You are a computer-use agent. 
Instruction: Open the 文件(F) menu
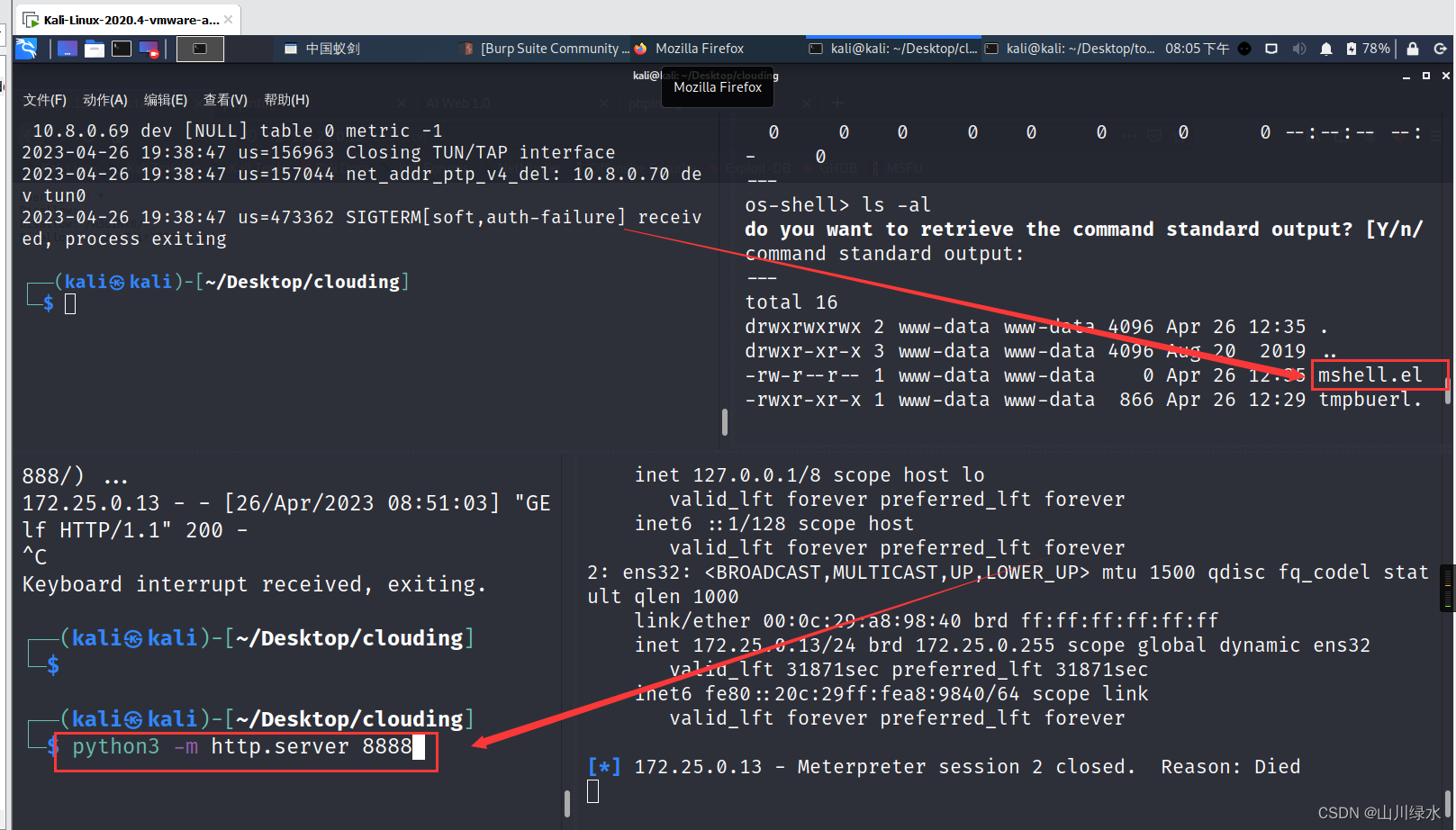pos(45,100)
